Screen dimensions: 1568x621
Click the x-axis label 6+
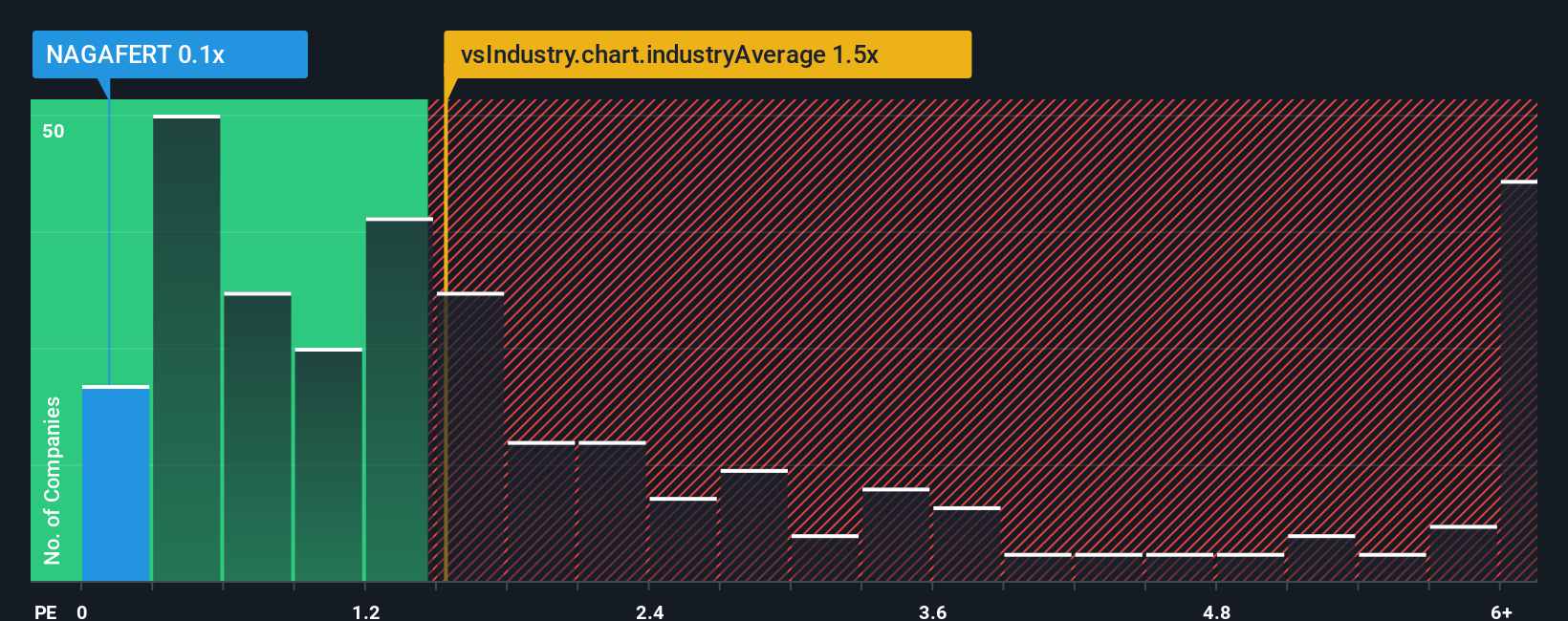(1502, 612)
